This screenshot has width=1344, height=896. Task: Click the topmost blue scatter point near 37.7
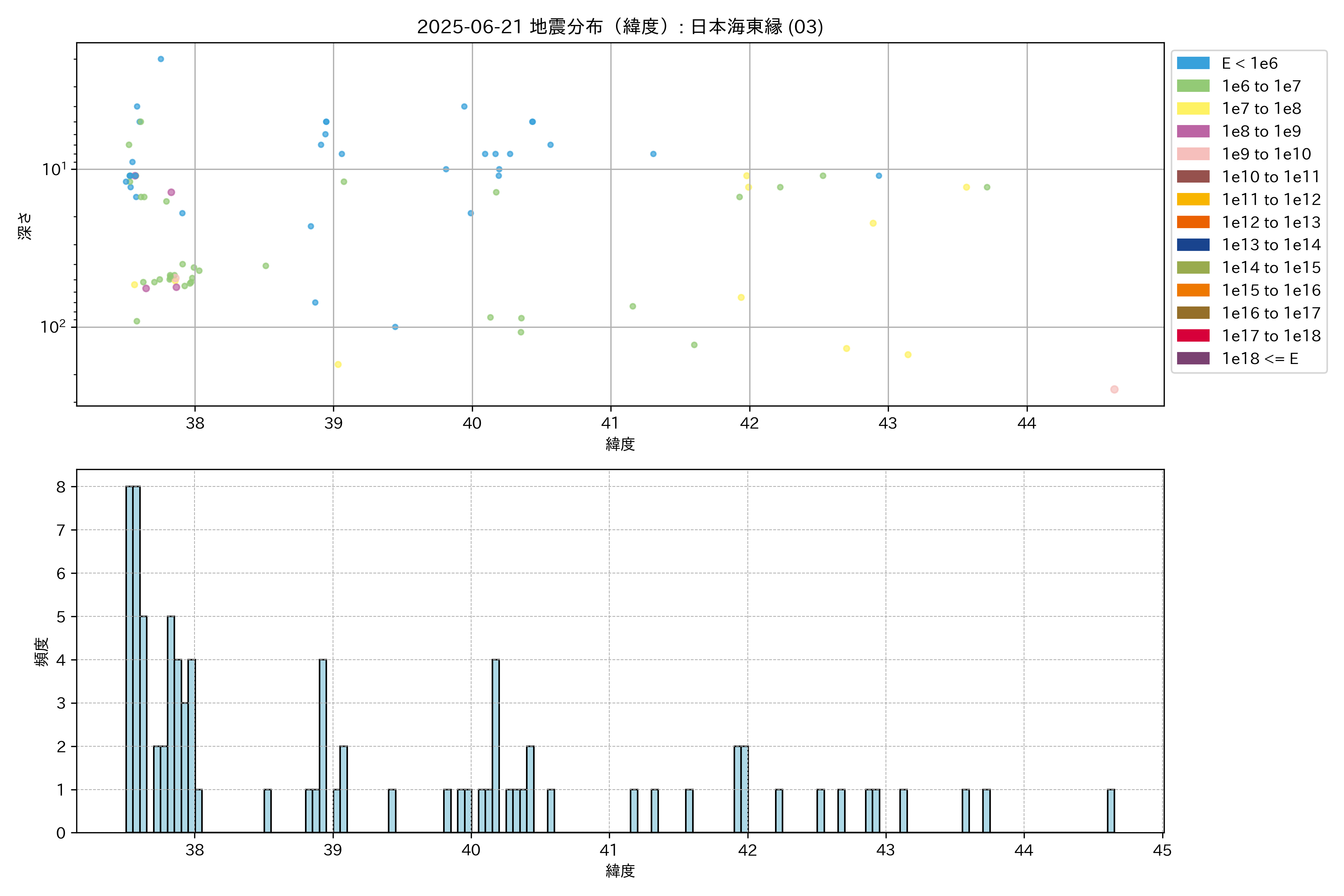[161, 59]
